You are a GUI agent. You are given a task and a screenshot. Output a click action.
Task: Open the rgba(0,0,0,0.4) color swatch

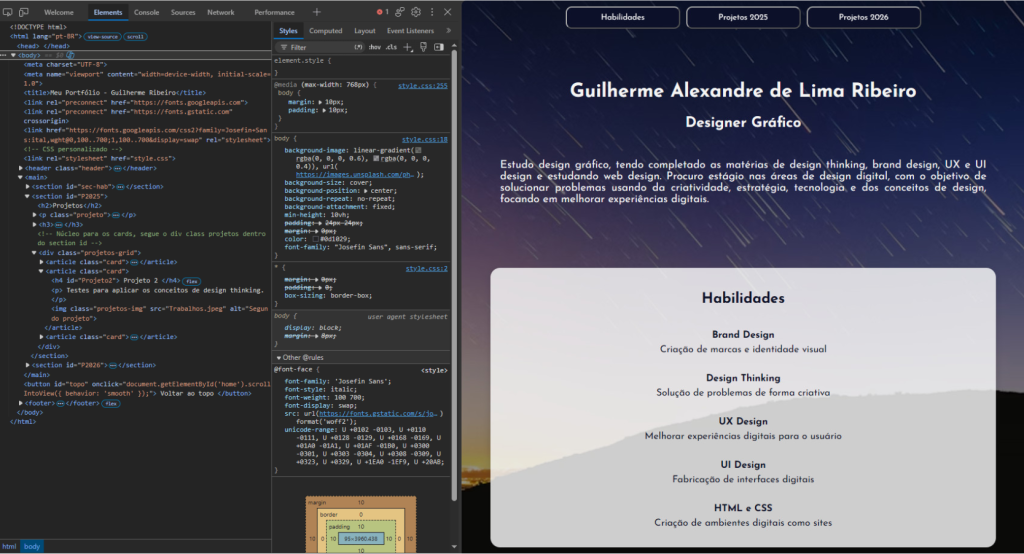376,158
